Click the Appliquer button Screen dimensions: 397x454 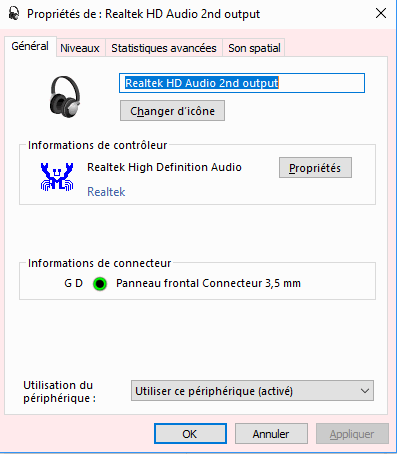(x=352, y=434)
